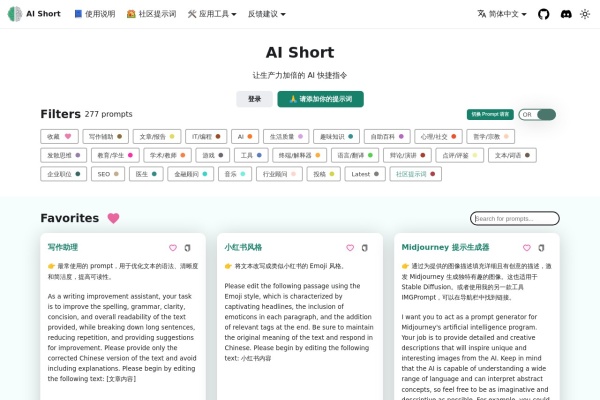The width and height of the screenshot is (600, 400).
Task: Enable the 医生 filter tag
Action: (146, 174)
